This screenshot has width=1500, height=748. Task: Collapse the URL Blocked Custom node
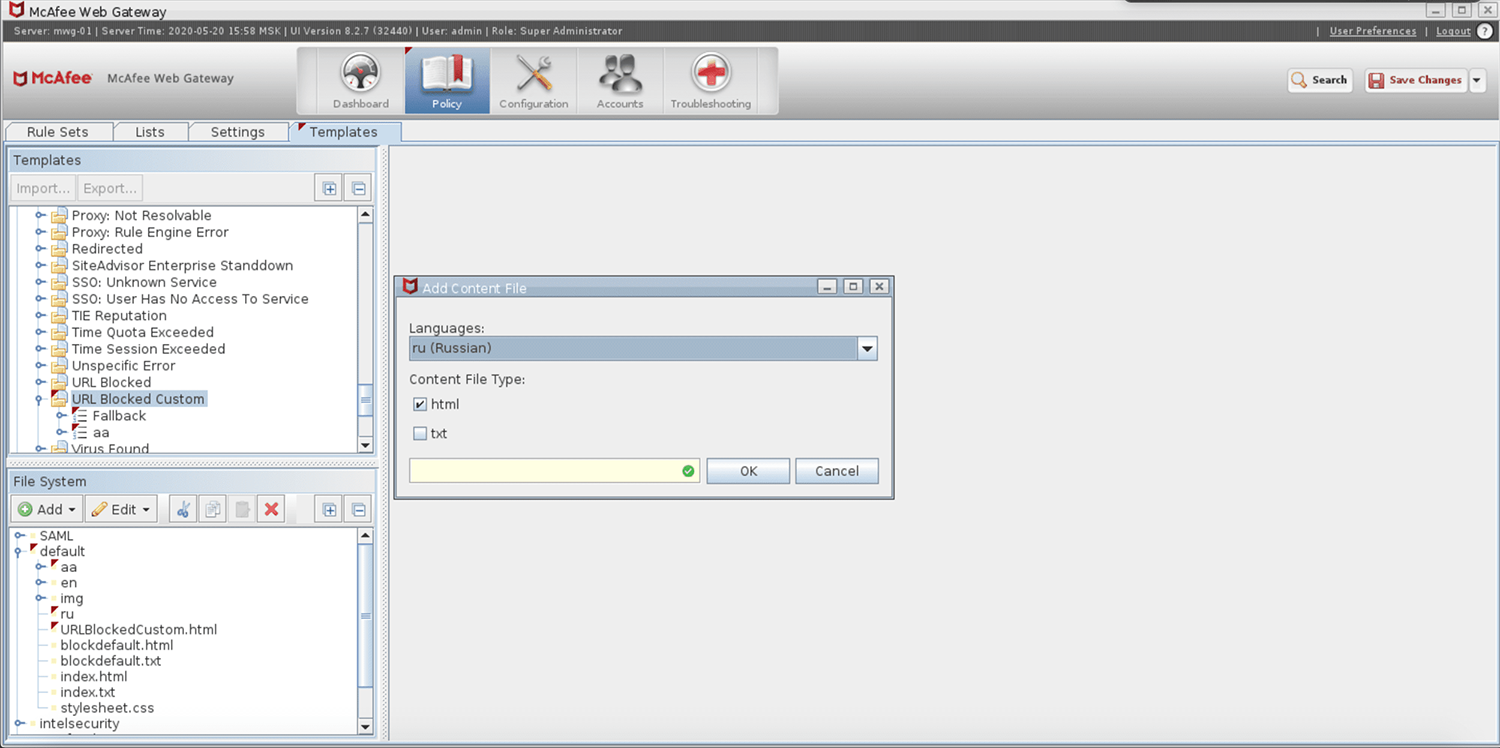[40, 399]
